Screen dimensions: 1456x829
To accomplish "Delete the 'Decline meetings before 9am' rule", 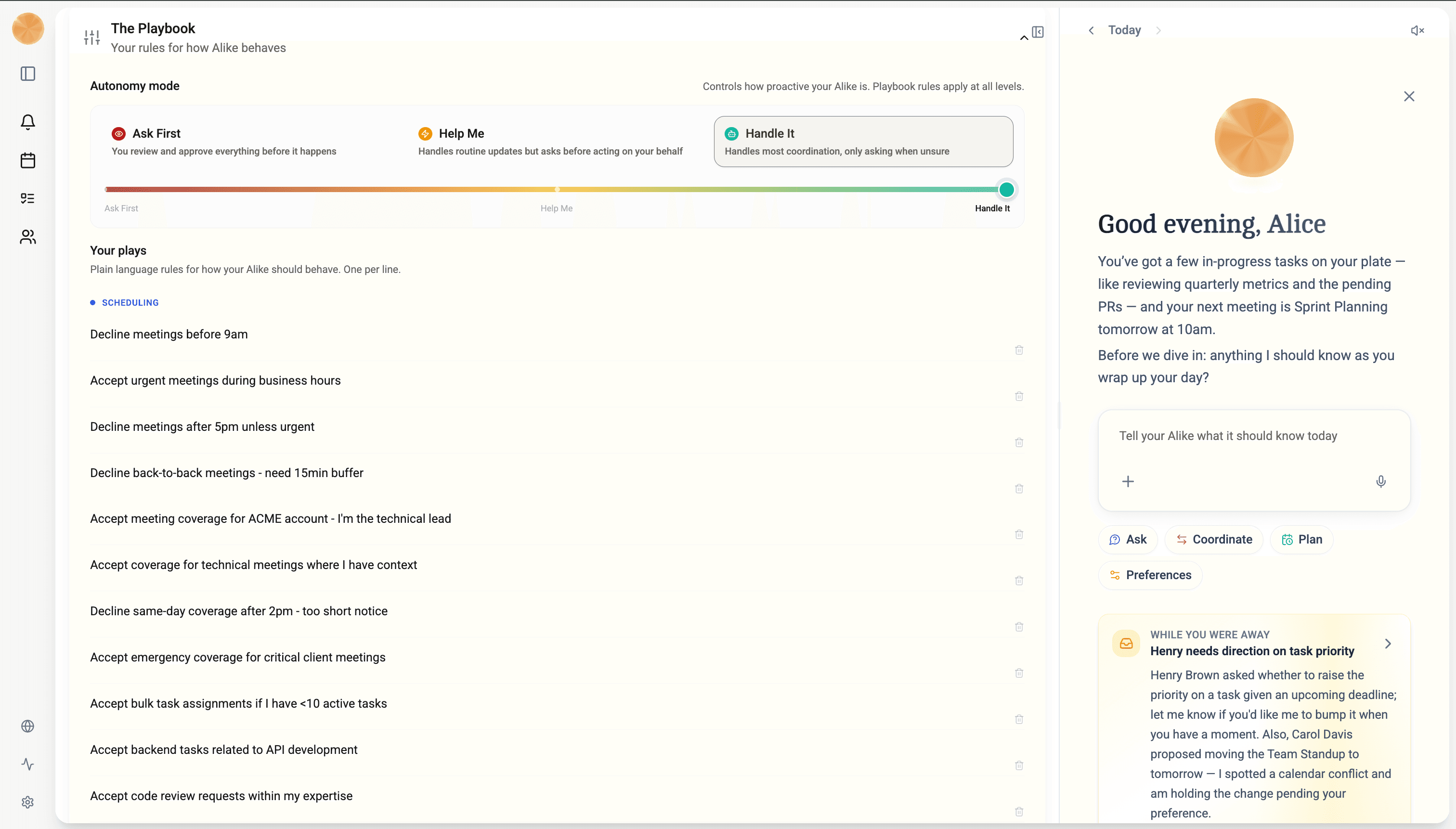I will coord(1019,350).
